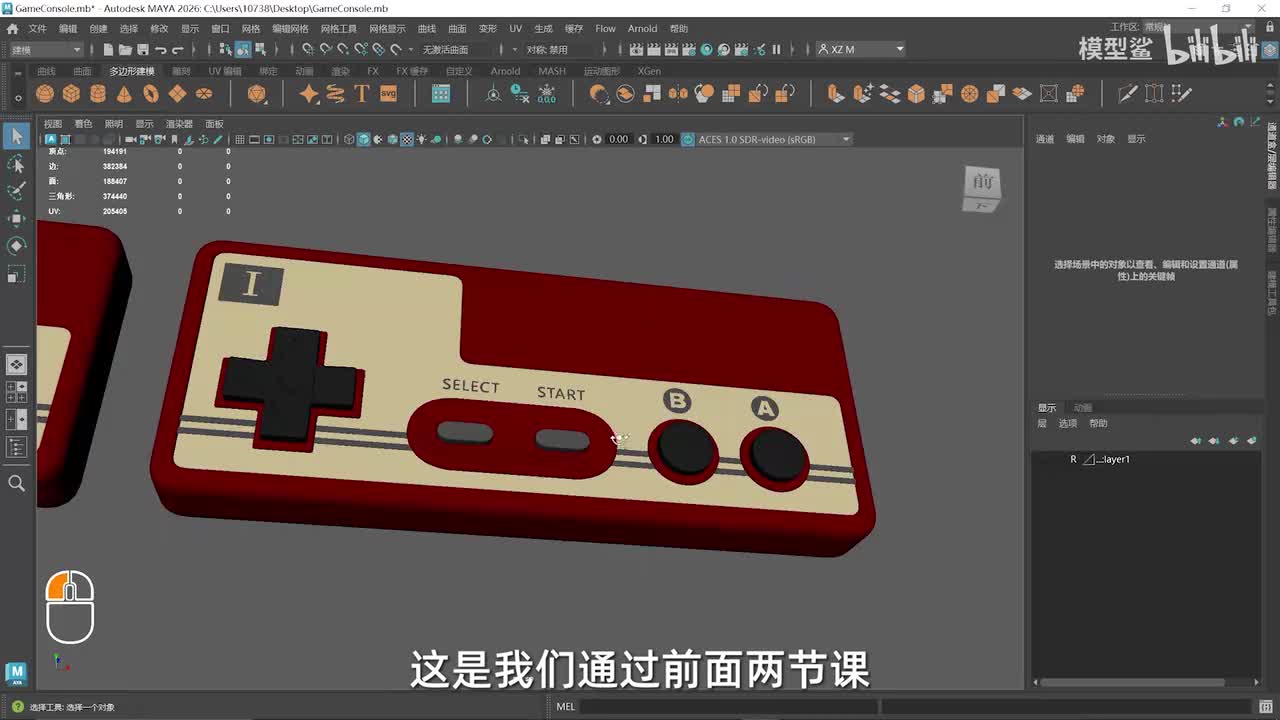Screen dimensions: 1280x720
Task: Create polygon type text with T icon
Action: point(361,94)
